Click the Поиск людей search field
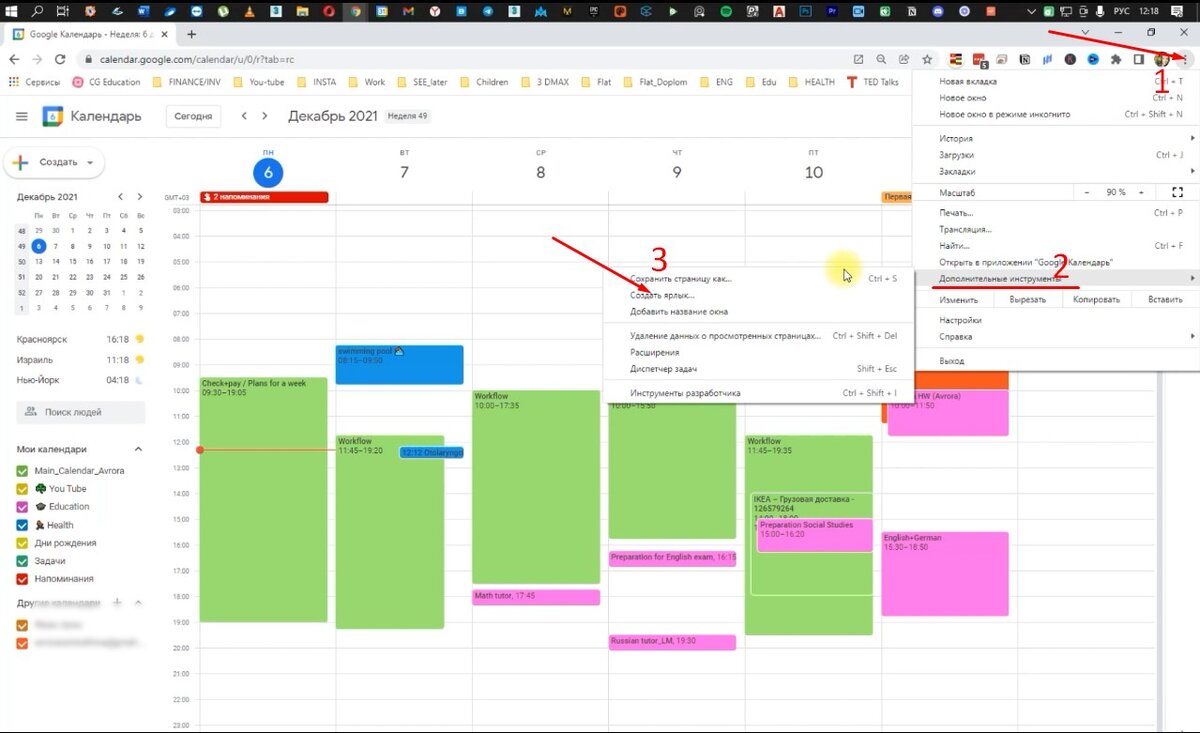The height and width of the screenshot is (733, 1200). (x=81, y=412)
